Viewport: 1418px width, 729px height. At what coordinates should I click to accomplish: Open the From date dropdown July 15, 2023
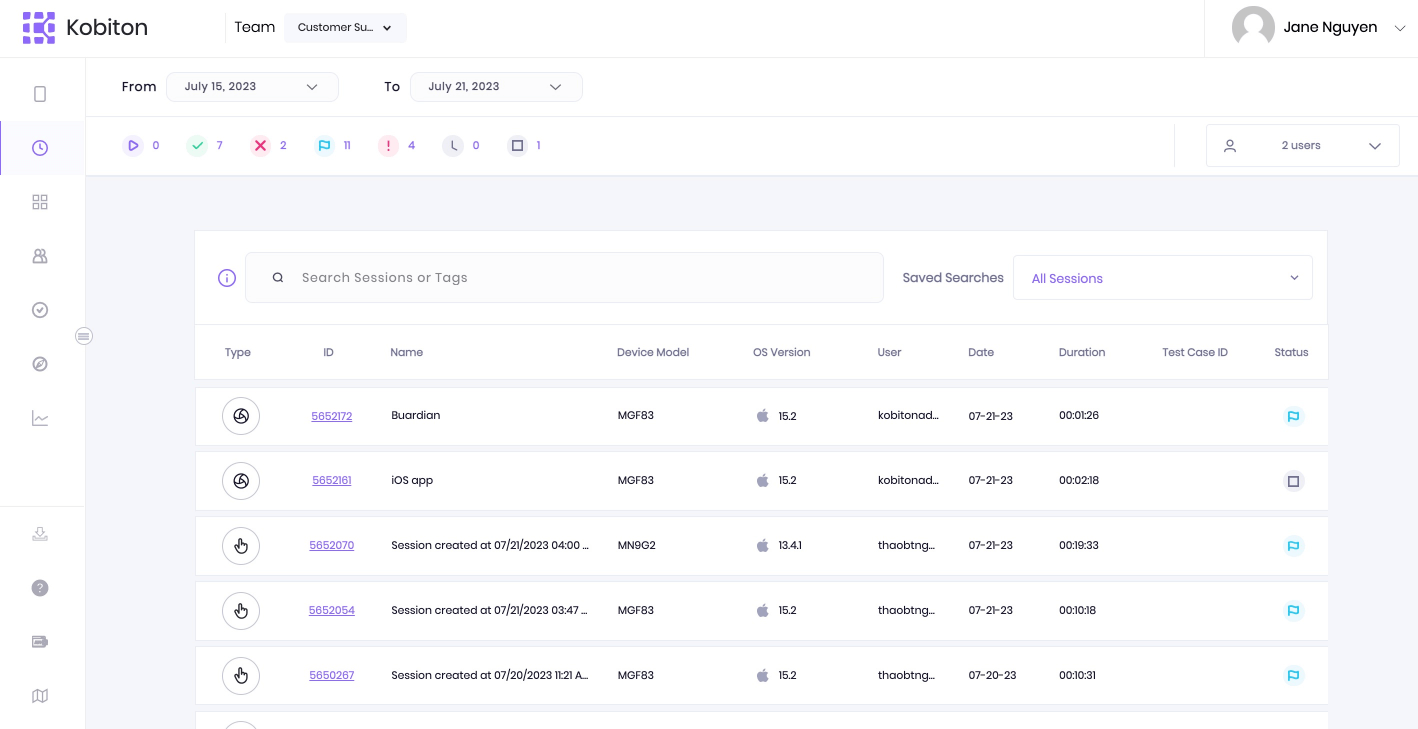252,87
